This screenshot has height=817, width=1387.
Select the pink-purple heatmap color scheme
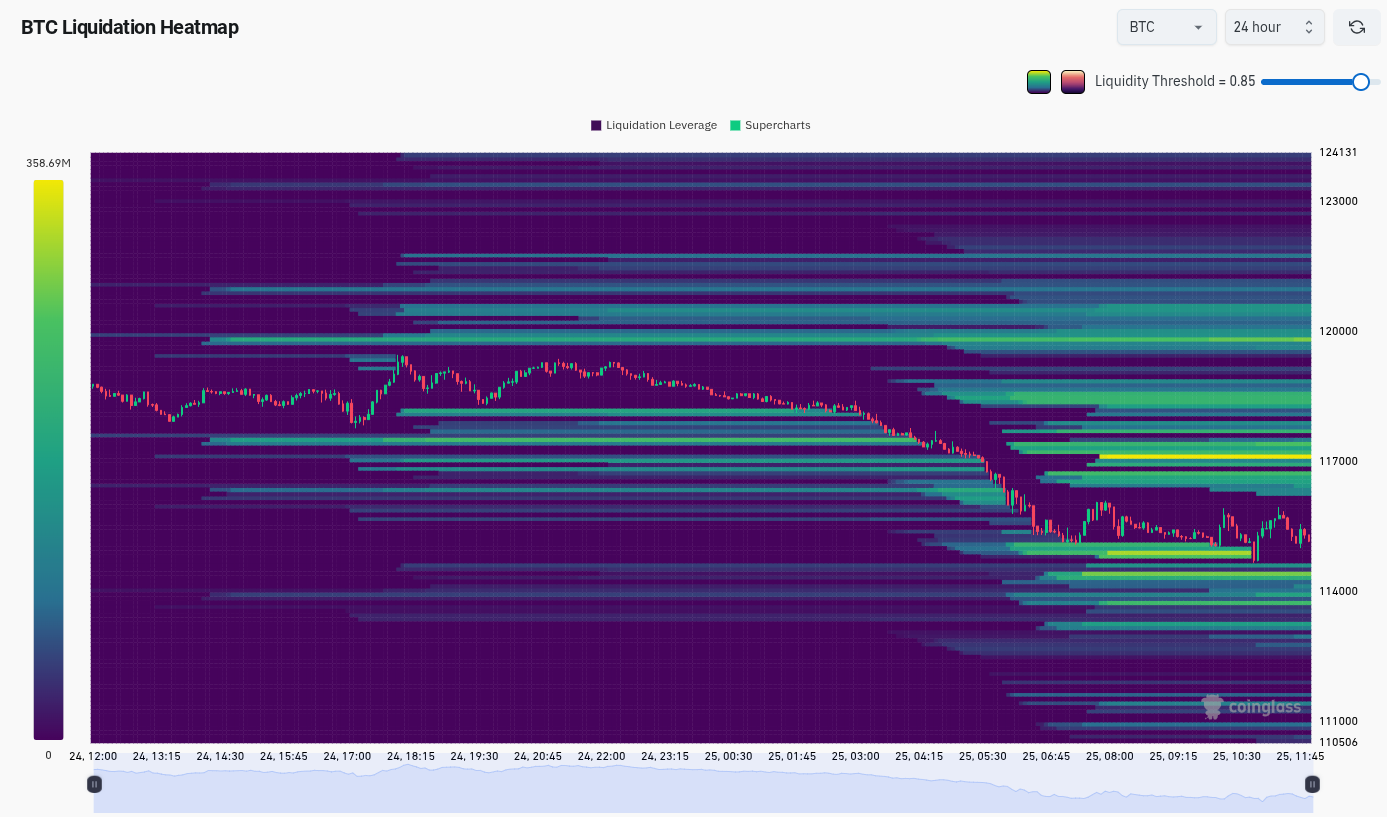[1073, 82]
